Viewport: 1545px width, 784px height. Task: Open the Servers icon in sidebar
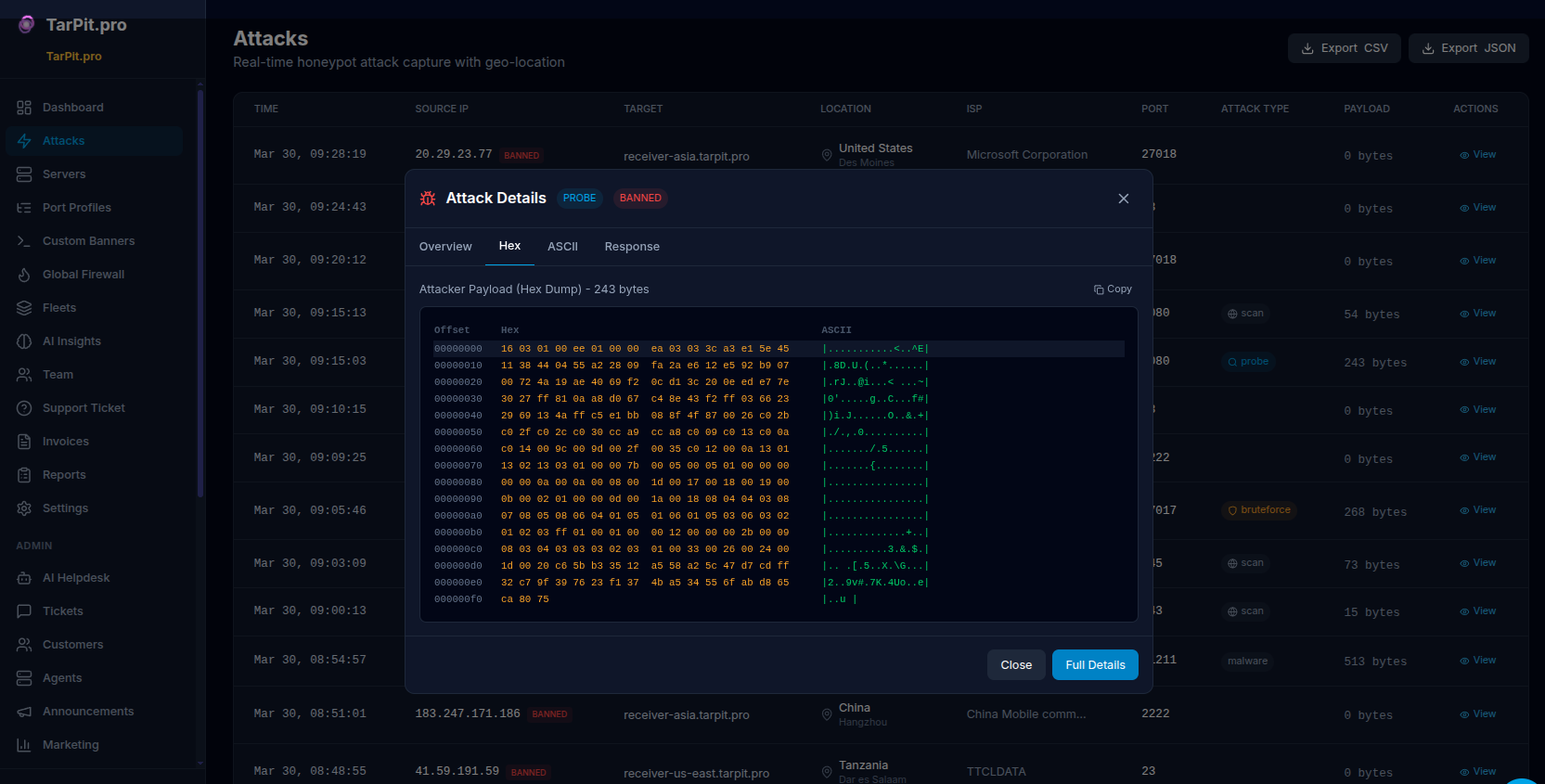point(24,174)
